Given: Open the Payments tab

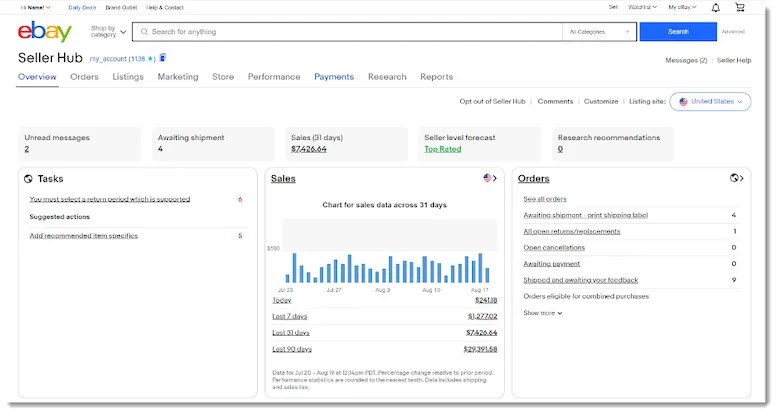Looking at the screenshot, I should point(334,77).
